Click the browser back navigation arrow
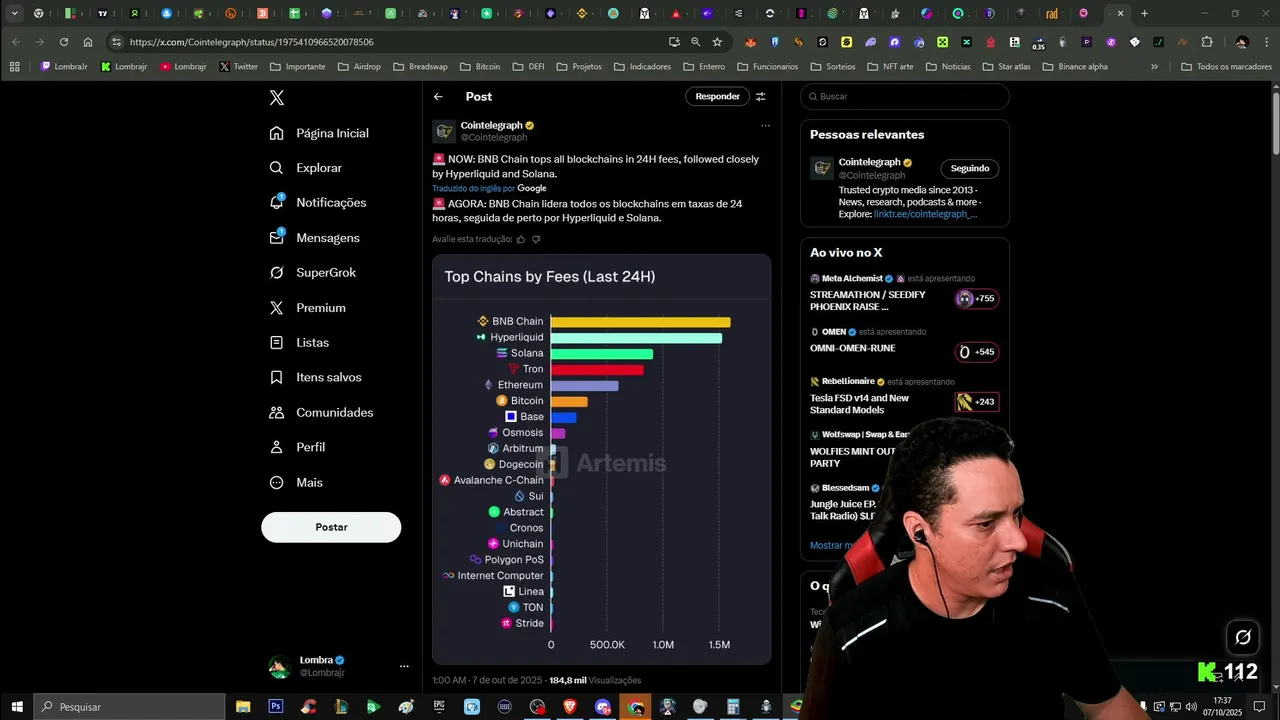 (16, 42)
